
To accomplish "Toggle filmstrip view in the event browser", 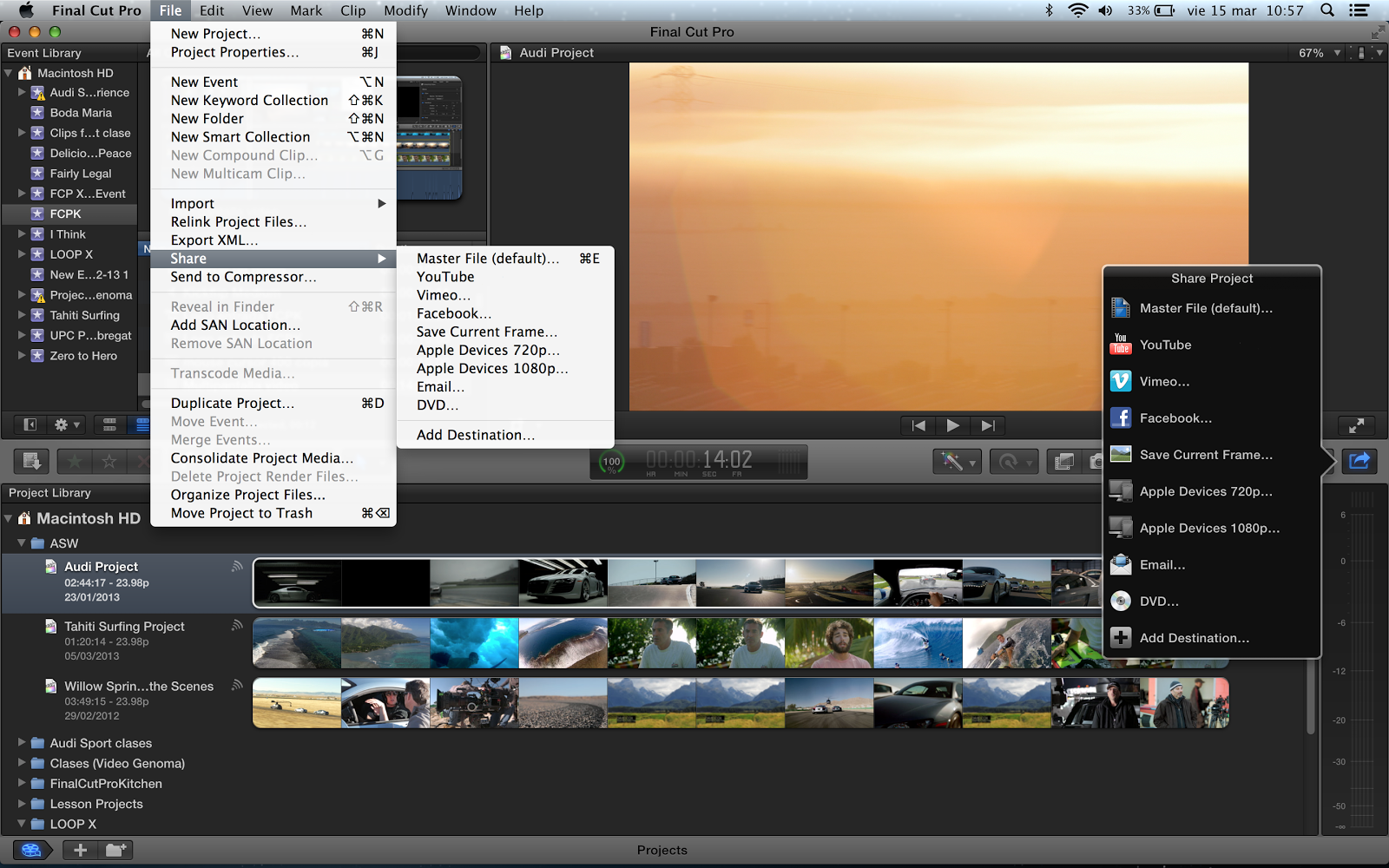I will pyautogui.click(x=109, y=424).
